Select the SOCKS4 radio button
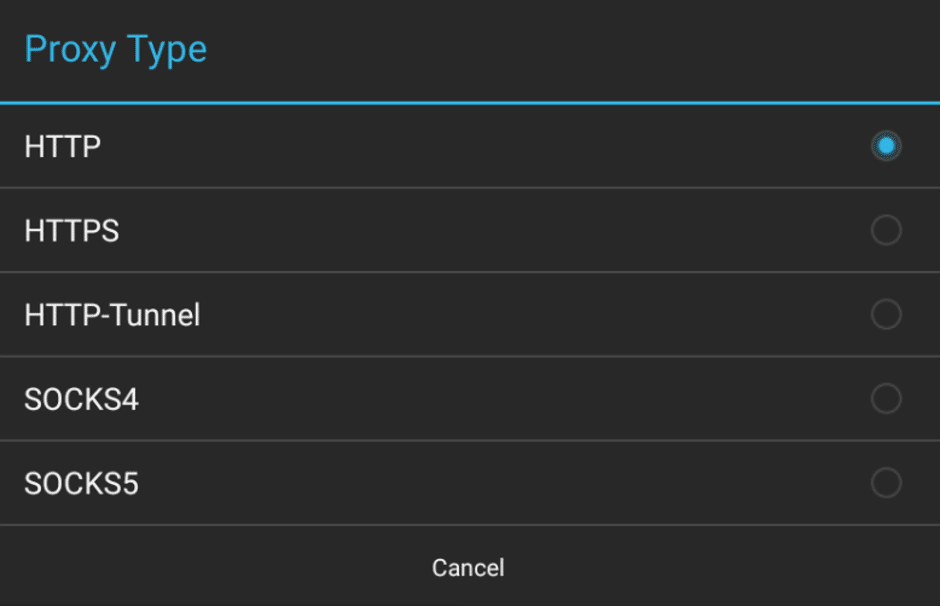This screenshot has height=606, width=941. click(x=884, y=399)
